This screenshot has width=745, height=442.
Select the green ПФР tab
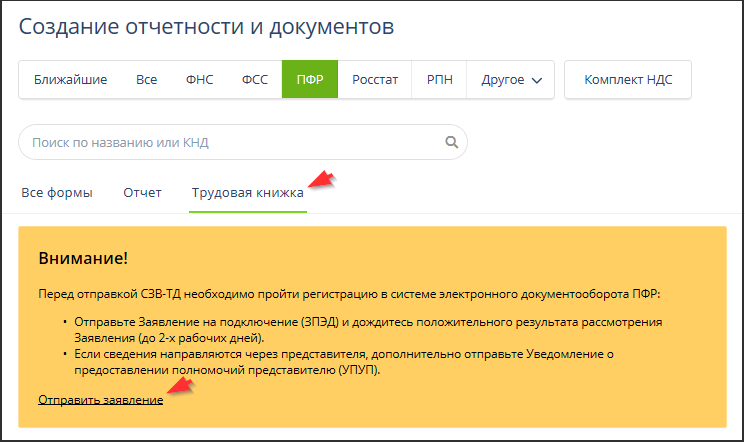click(309, 80)
